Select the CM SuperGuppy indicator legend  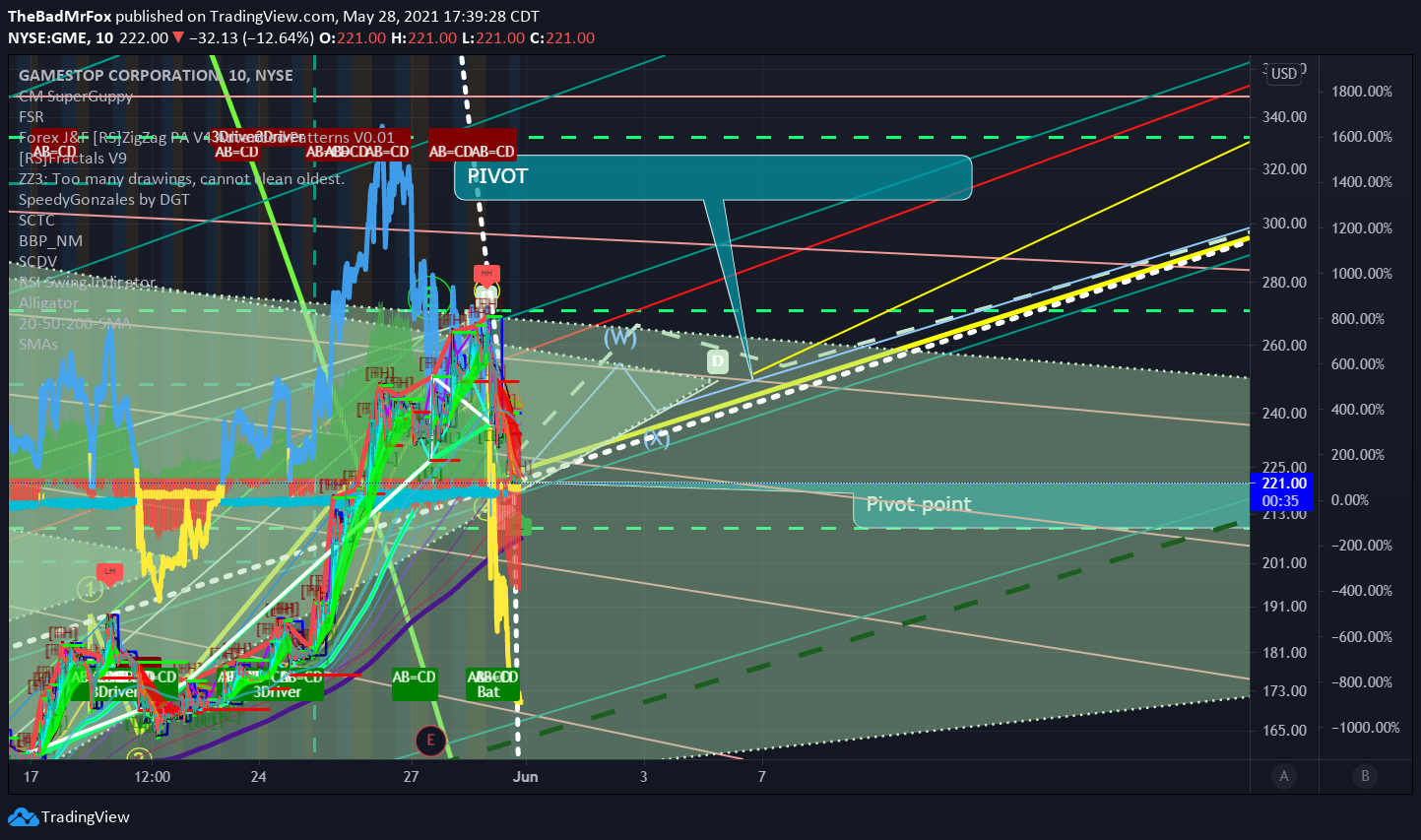[76, 96]
